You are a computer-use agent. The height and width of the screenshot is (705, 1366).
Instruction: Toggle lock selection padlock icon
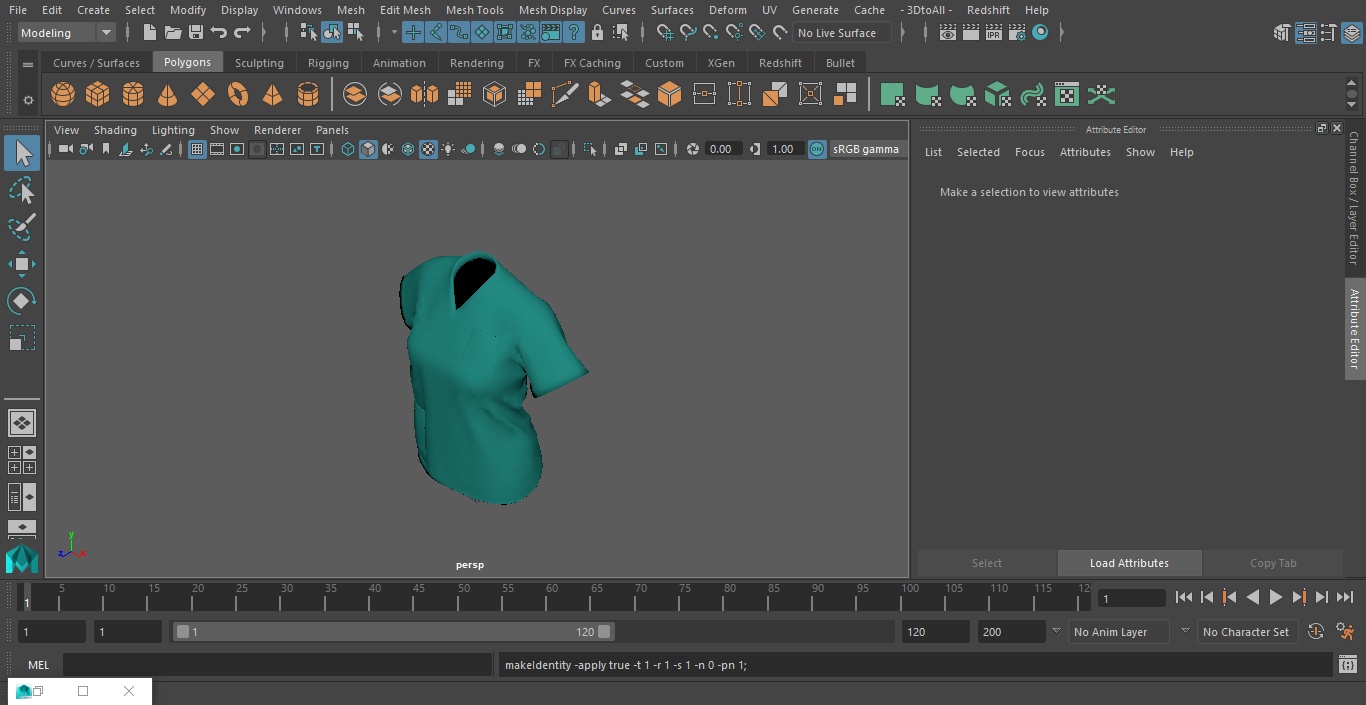point(597,33)
